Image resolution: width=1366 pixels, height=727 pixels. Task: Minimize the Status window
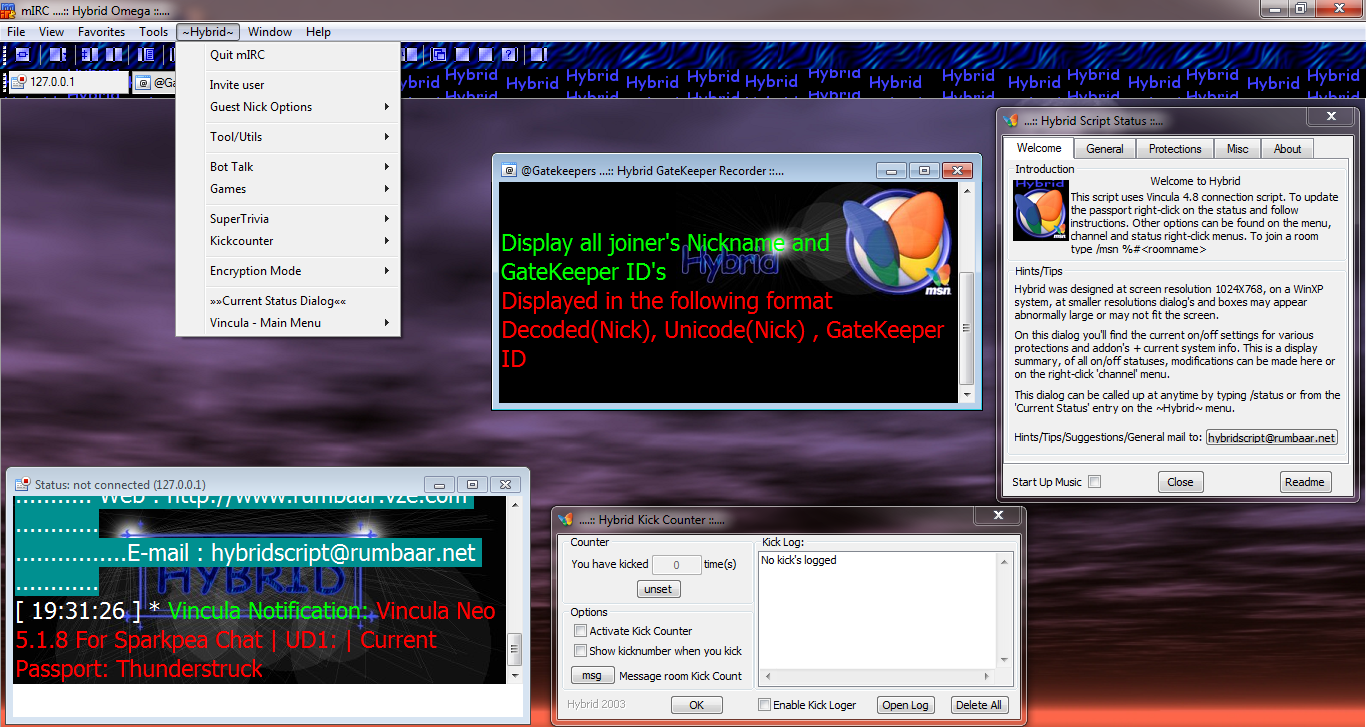tap(439, 485)
